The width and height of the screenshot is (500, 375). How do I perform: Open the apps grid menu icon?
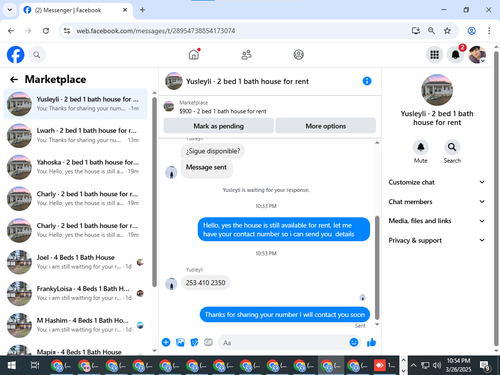[434, 55]
